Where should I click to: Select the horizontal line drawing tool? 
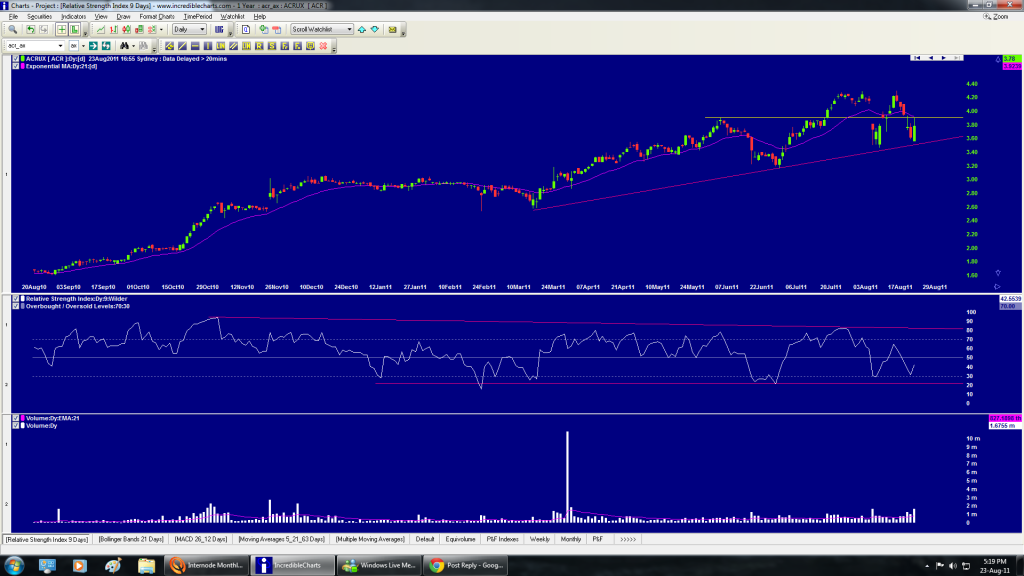195,46
